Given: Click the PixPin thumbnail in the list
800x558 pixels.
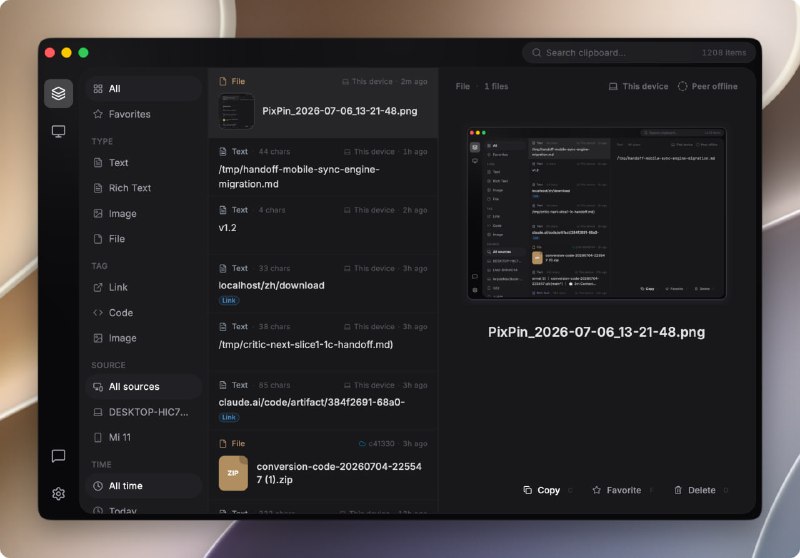Looking at the screenshot, I should pos(236,111).
